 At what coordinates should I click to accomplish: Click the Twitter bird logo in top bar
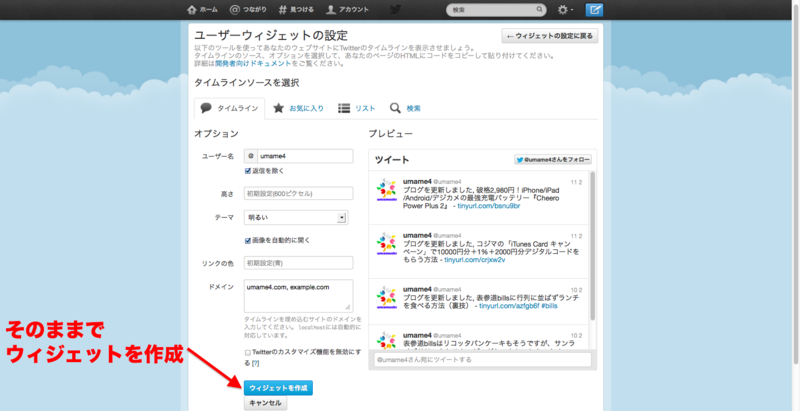pyautogui.click(x=395, y=10)
